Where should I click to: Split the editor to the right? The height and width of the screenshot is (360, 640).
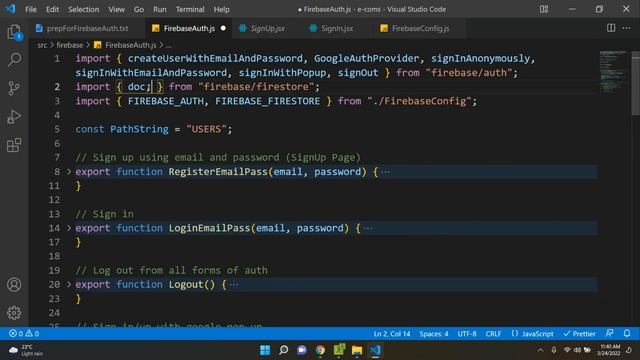(x=611, y=28)
